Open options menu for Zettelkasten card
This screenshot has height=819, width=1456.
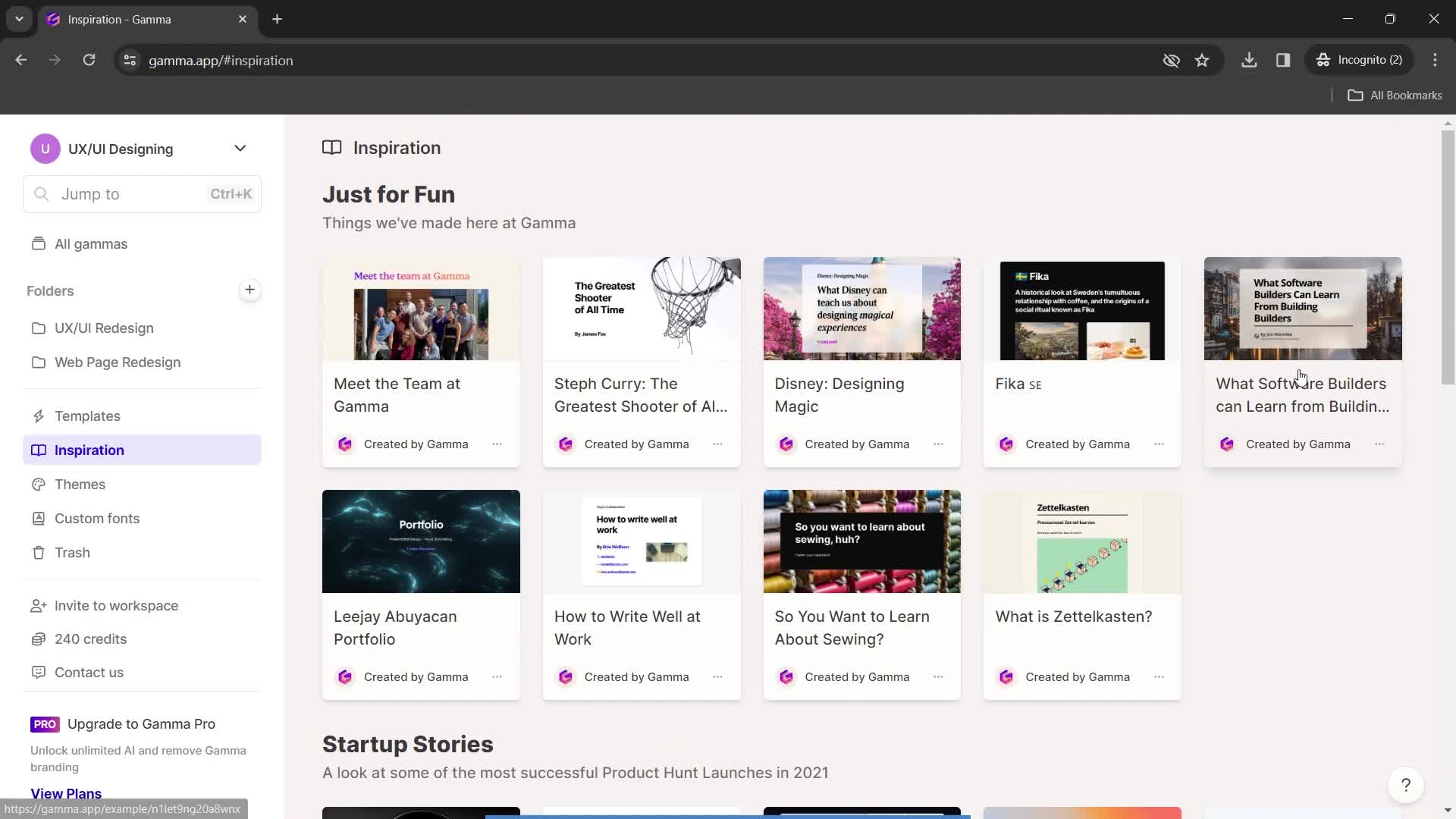pos(1159,677)
